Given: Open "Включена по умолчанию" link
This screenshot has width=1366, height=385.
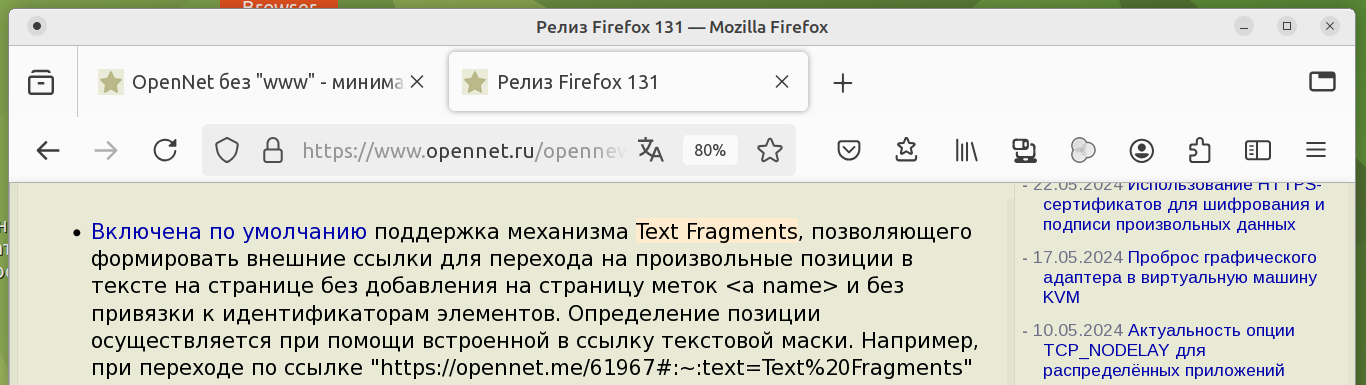Looking at the screenshot, I should [229, 232].
